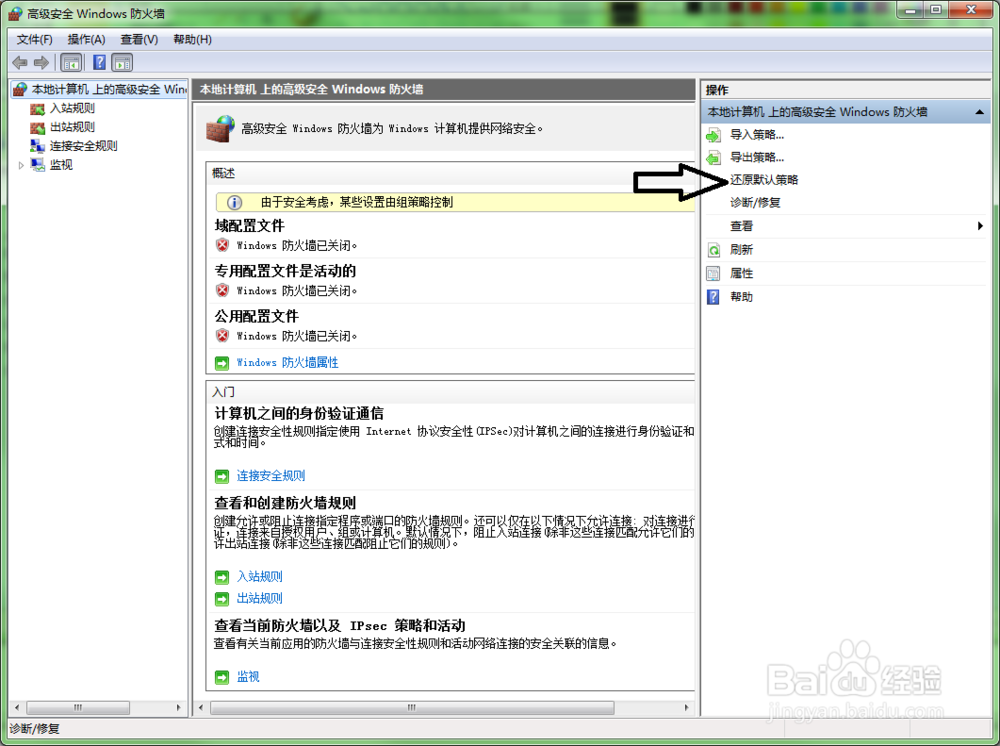Open the 入站规则 link in center pane
The height and width of the screenshot is (746, 1000).
tap(260, 577)
